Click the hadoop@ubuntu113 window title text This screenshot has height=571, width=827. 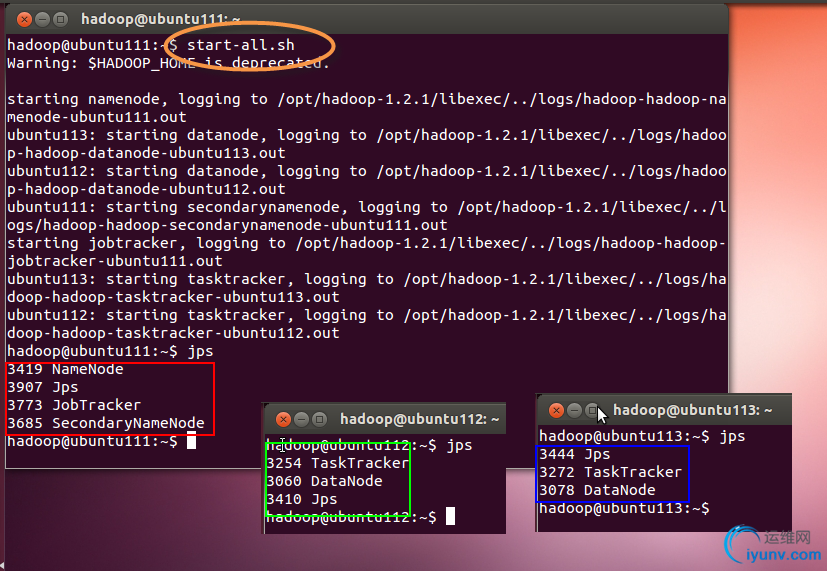(x=693, y=410)
